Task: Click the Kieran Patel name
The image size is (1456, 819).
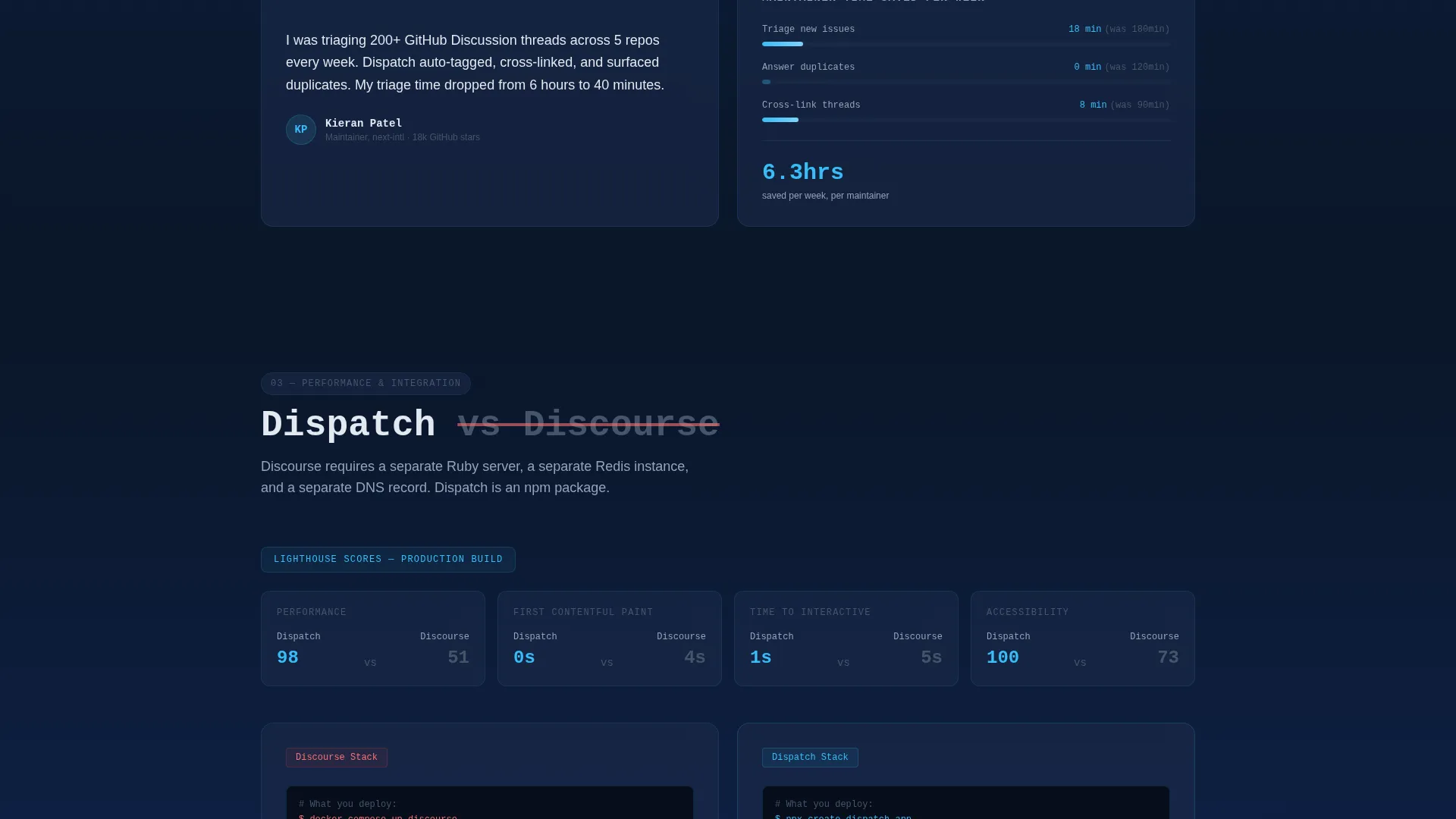Action: 363,123
